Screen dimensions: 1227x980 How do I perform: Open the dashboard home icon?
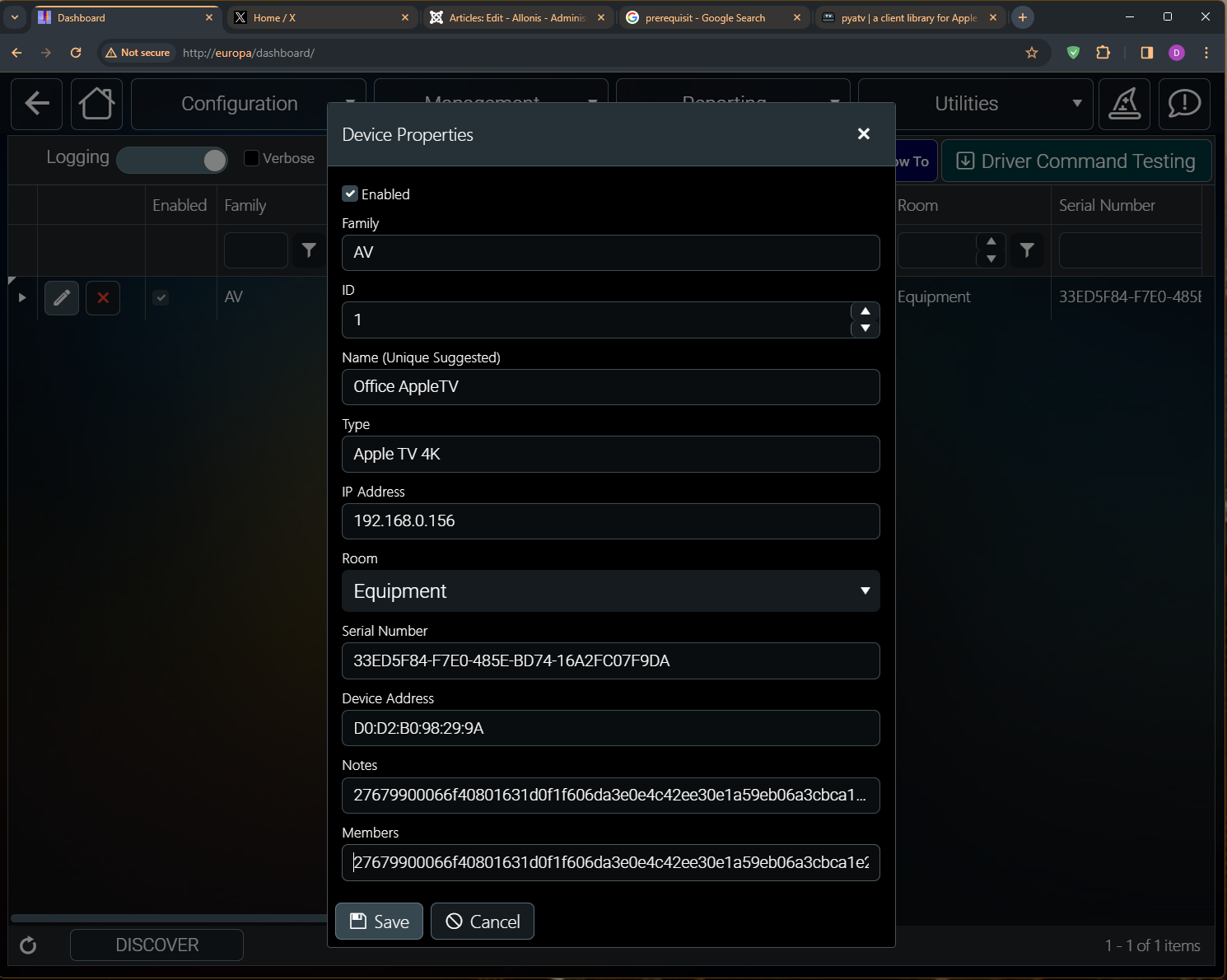(97, 104)
